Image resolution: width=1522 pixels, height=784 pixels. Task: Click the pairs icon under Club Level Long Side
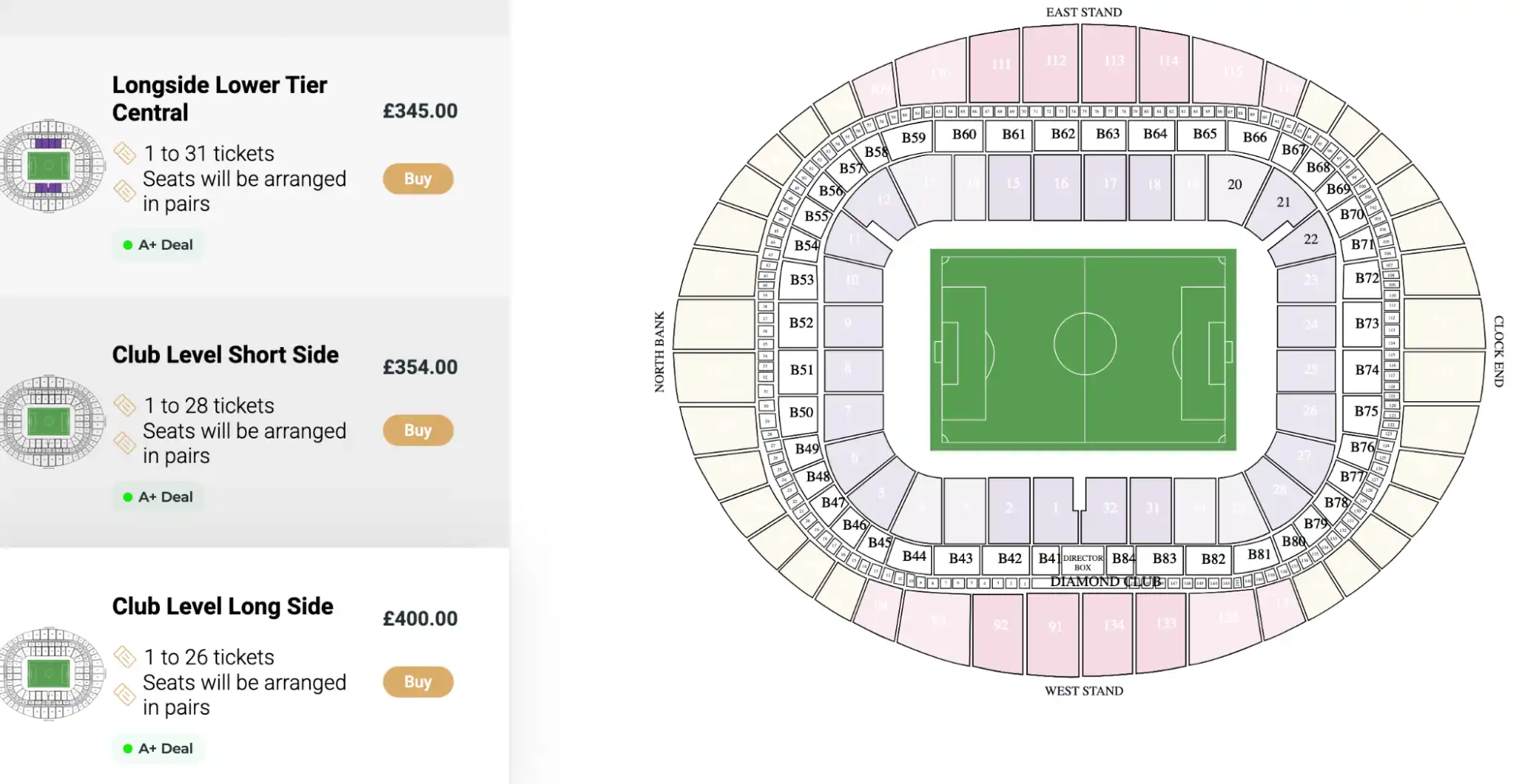coord(126,693)
